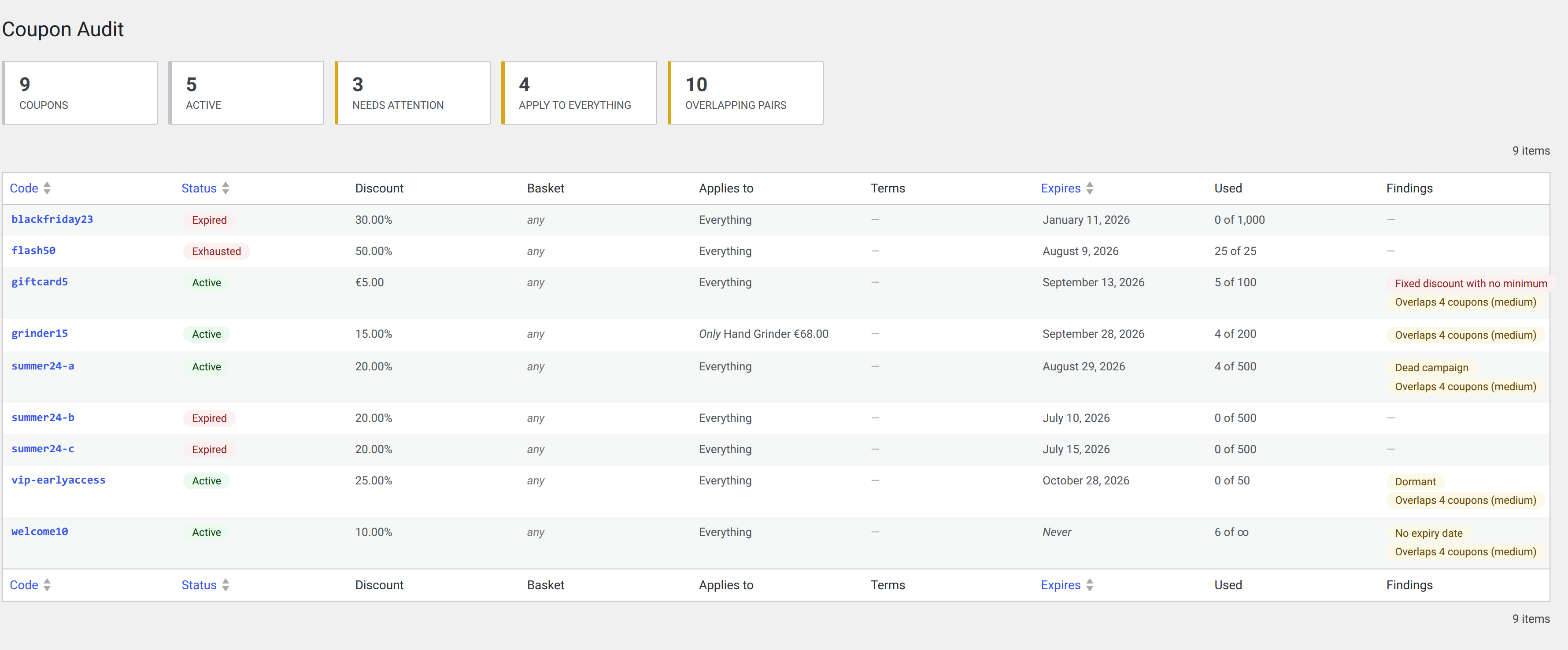Viewport: 1568px width, 650px height.
Task: Click sort arrows next to footer Status header
Action: [x=225, y=585]
